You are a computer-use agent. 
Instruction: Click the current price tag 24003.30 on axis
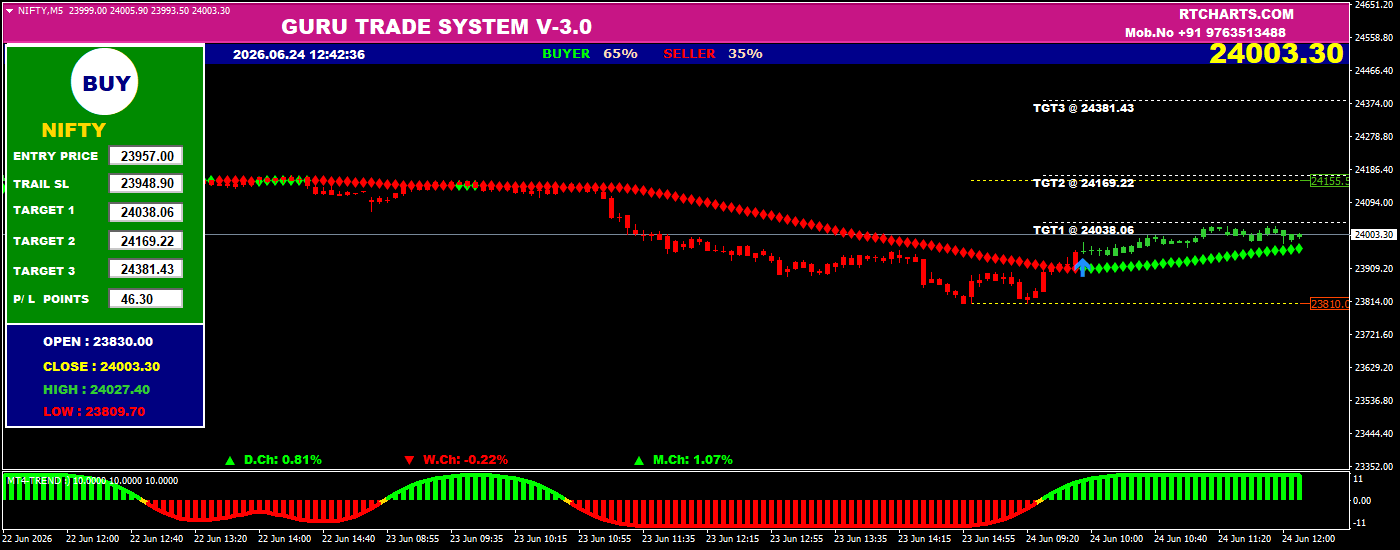click(1374, 234)
